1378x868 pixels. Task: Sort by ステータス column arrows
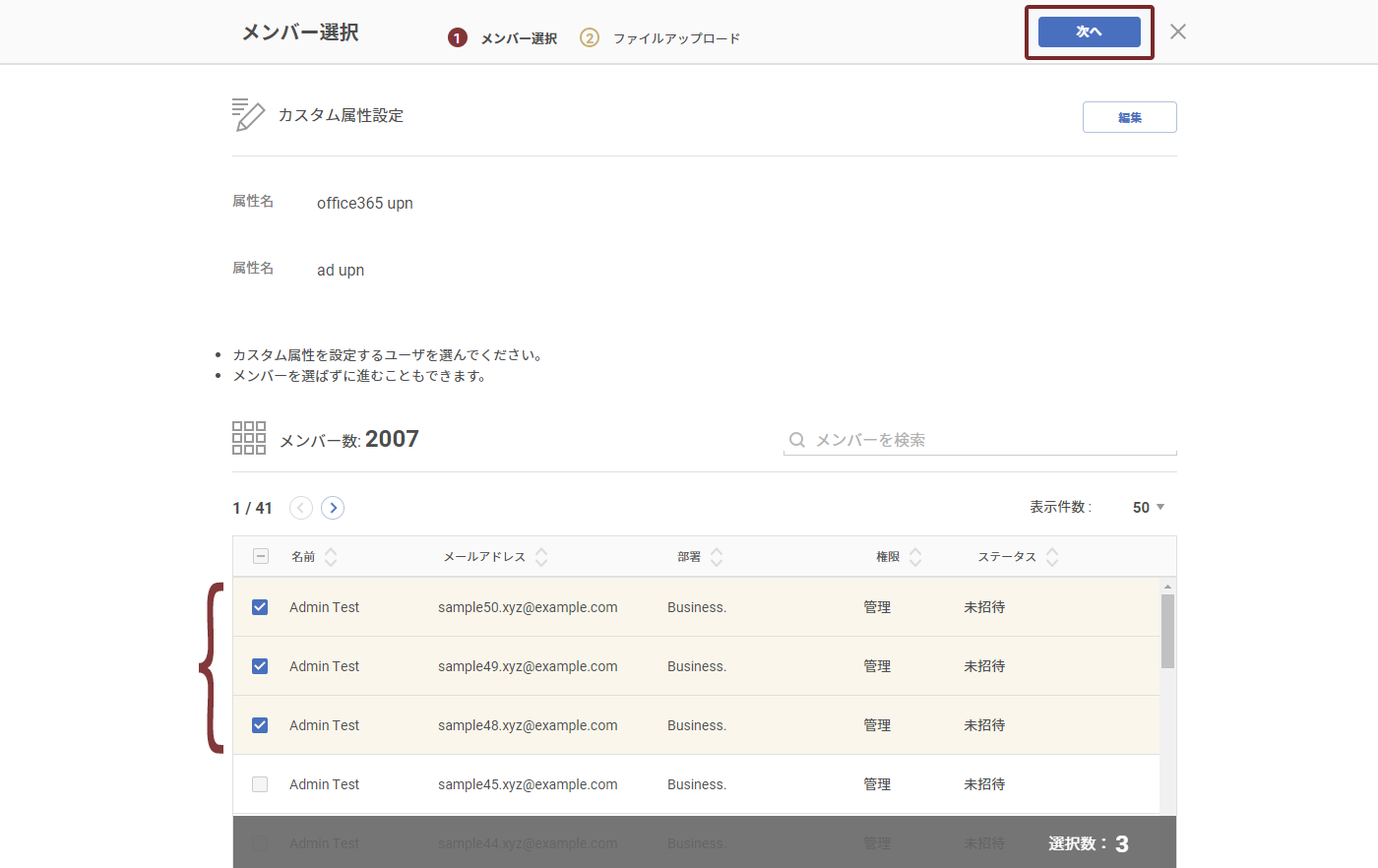coord(1052,557)
